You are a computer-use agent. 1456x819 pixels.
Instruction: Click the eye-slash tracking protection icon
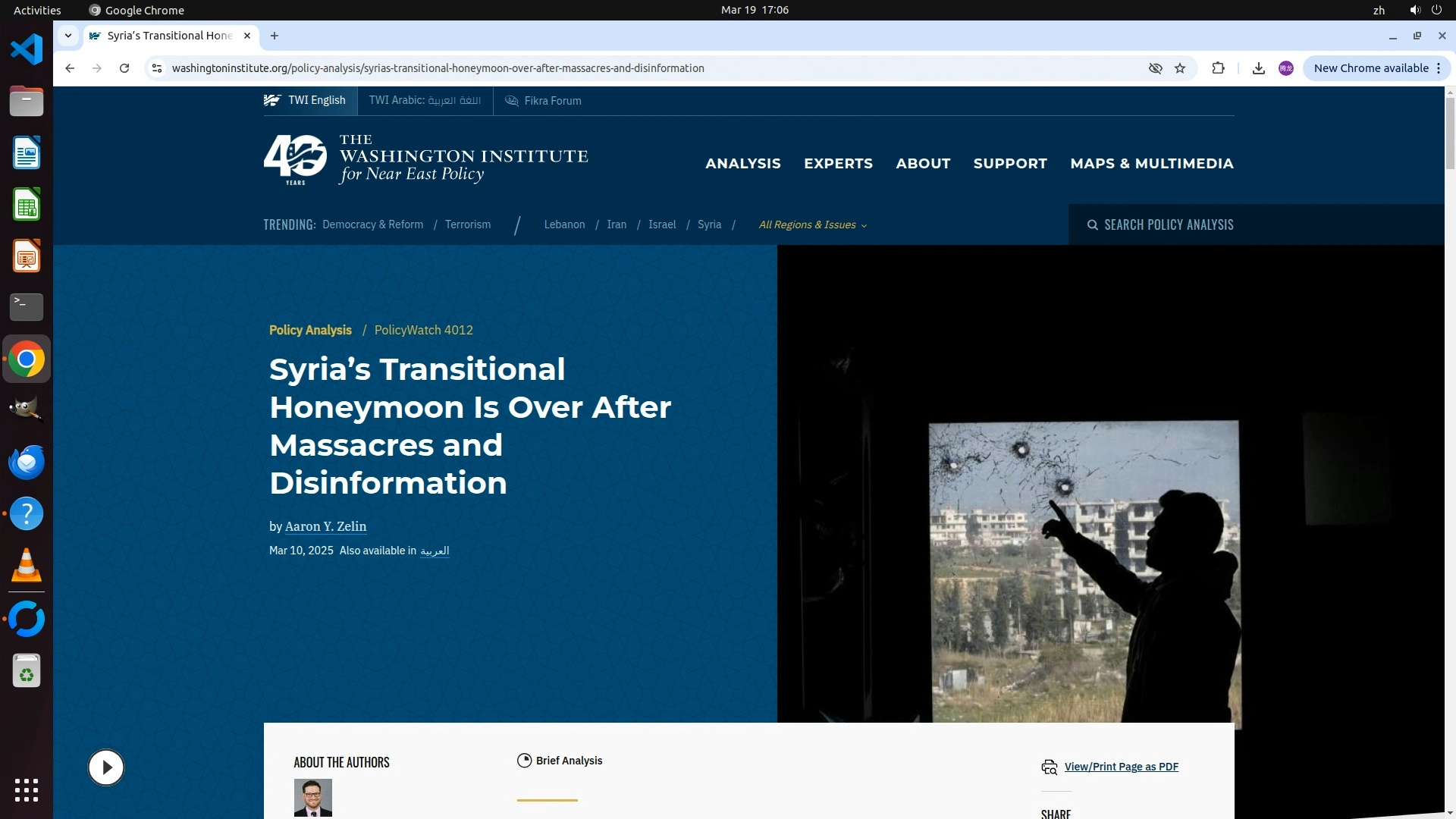click(x=1155, y=68)
